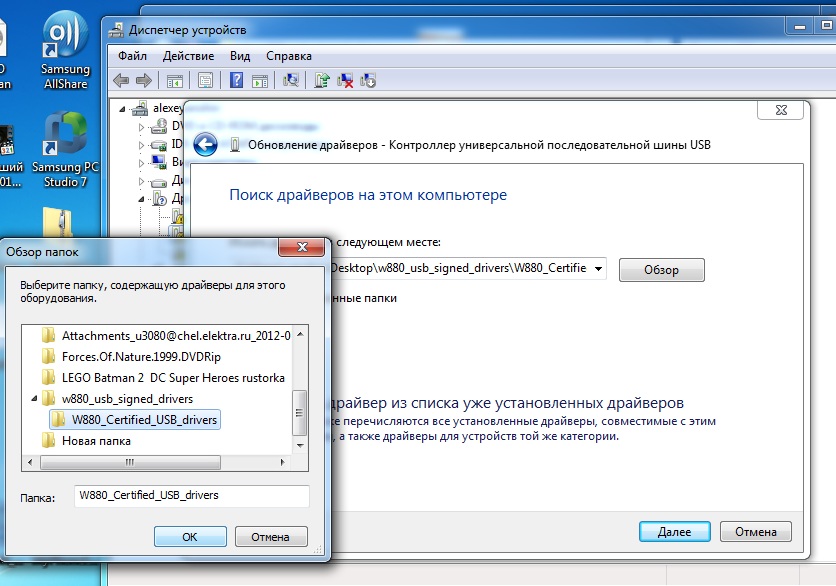Click the properties toolbar icon
Viewport: 836px width, 586px height.
205,81
